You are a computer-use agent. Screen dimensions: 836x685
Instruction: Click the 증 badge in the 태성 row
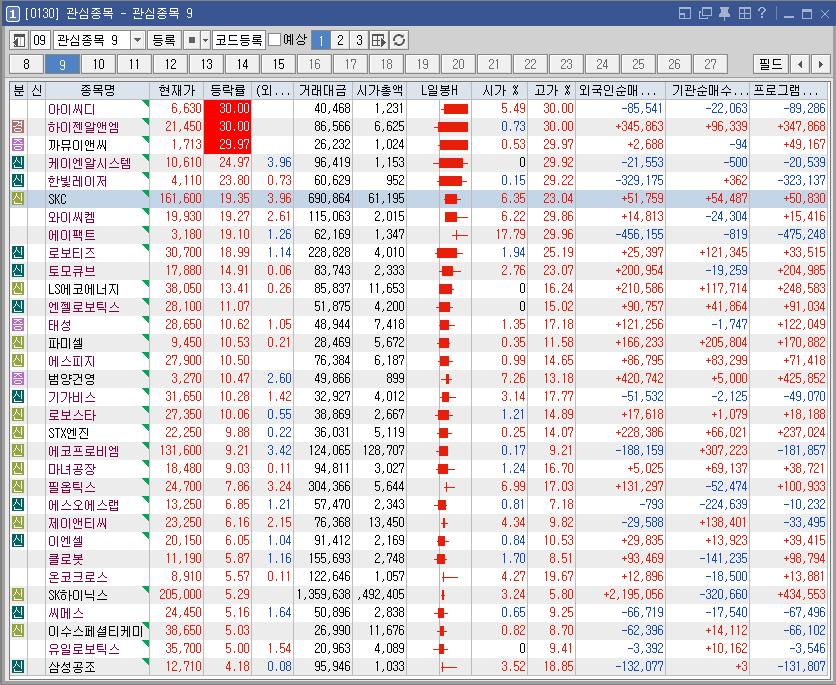coord(18,325)
